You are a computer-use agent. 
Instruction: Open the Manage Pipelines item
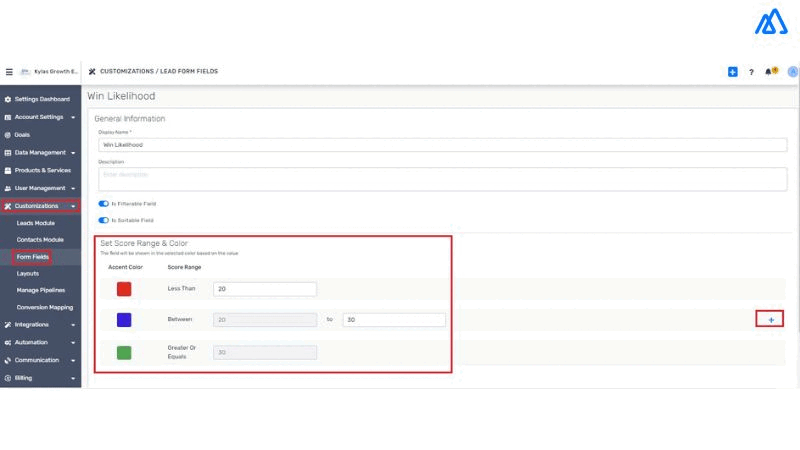click(x=41, y=290)
